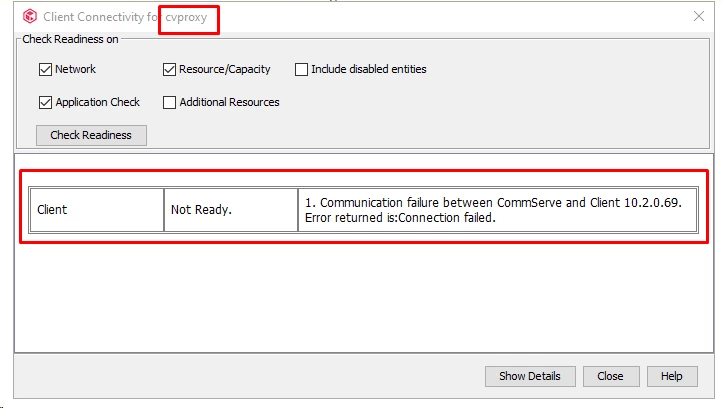Click blank space right of Include disabled entities
Image resolution: width=722 pixels, height=408 pixels.
point(560,70)
